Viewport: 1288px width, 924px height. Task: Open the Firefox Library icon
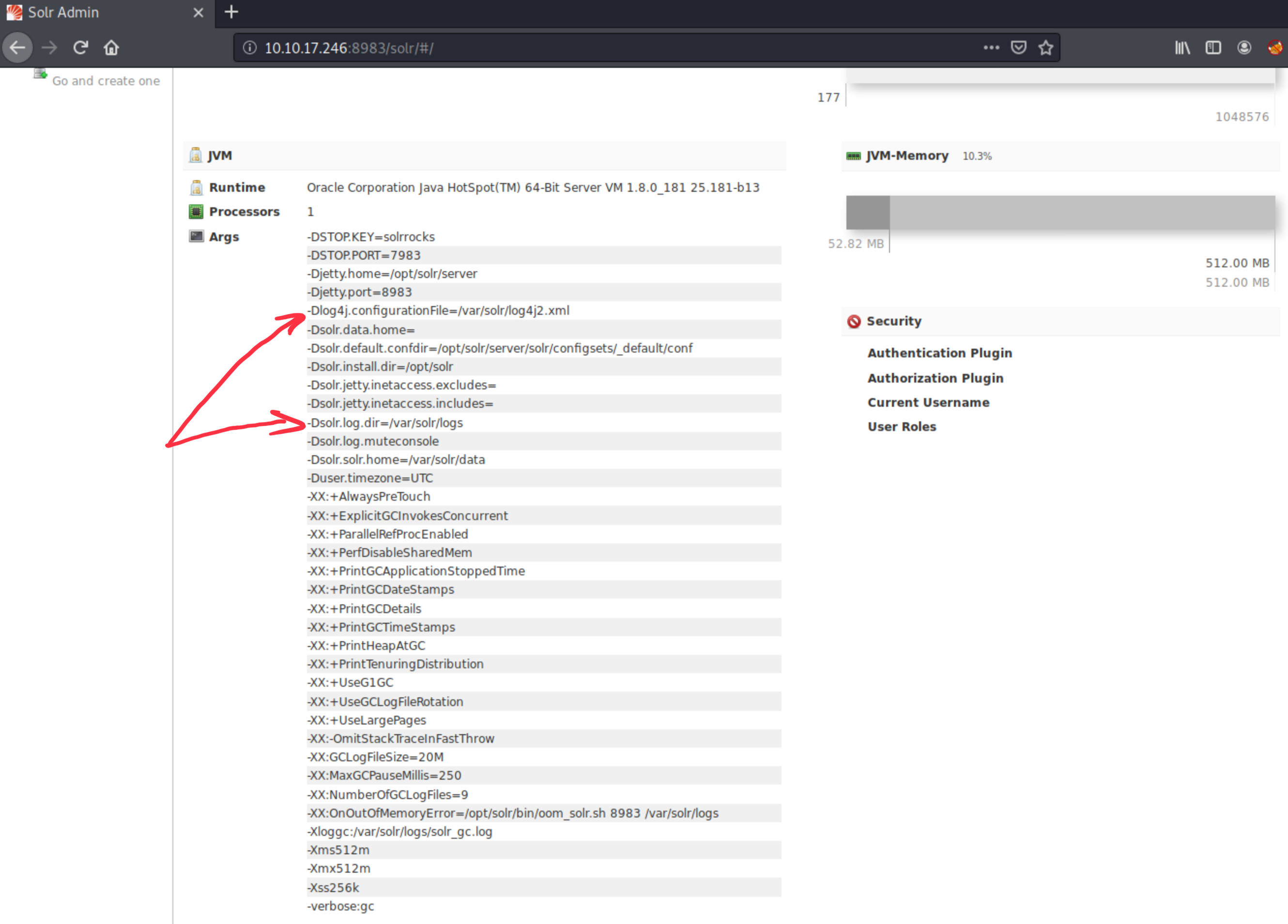1182,48
